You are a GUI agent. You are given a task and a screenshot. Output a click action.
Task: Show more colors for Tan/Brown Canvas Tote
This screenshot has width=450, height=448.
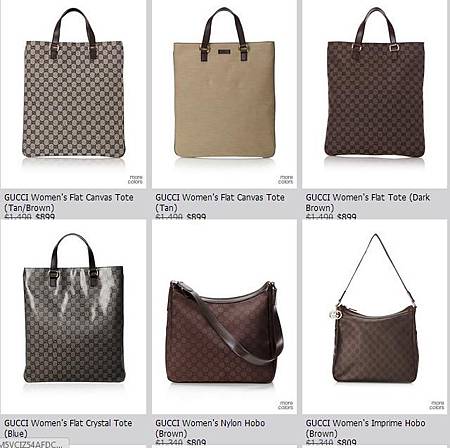[135, 180]
